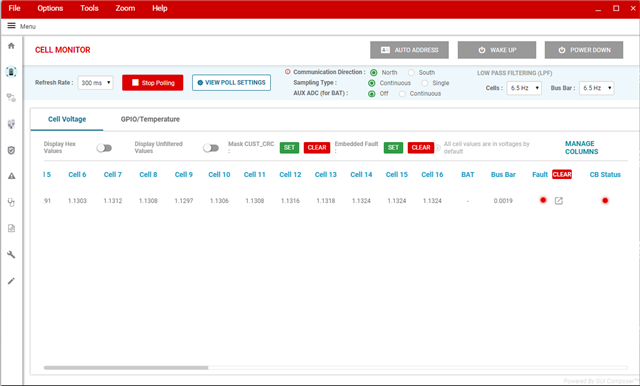Viewport: 640px width, 386px height.
Task: Click Cell 7 value 1.1312
Action: (113, 201)
